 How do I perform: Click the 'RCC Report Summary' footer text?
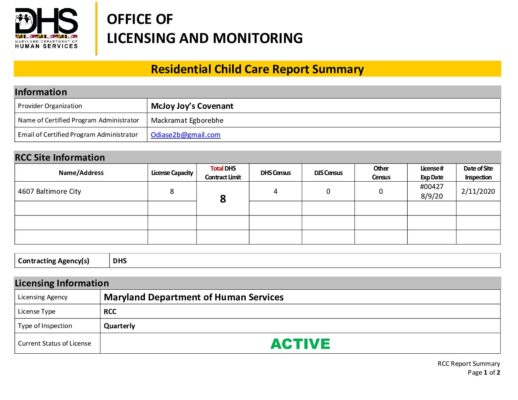(x=469, y=363)
